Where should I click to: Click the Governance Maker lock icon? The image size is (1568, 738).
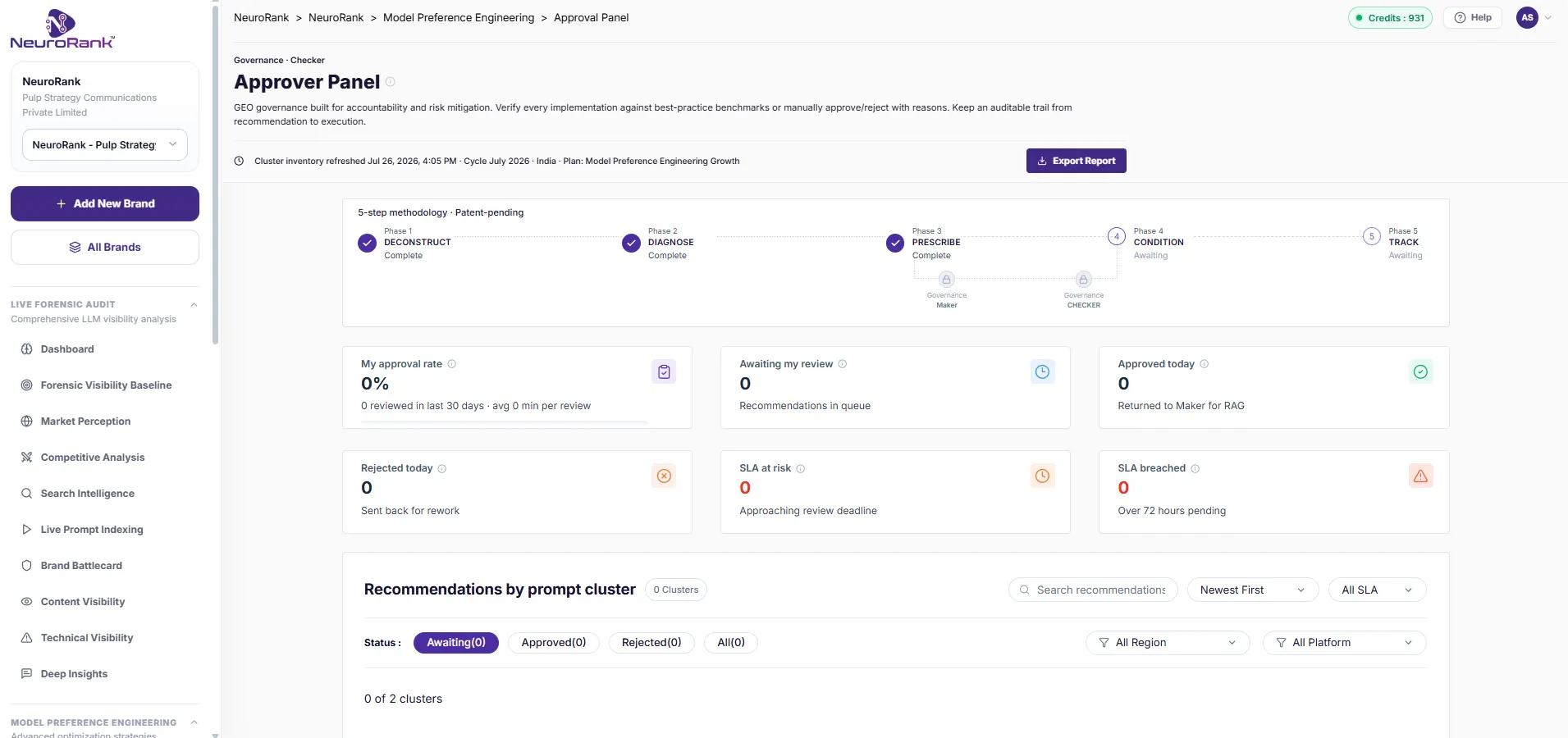coord(946,280)
